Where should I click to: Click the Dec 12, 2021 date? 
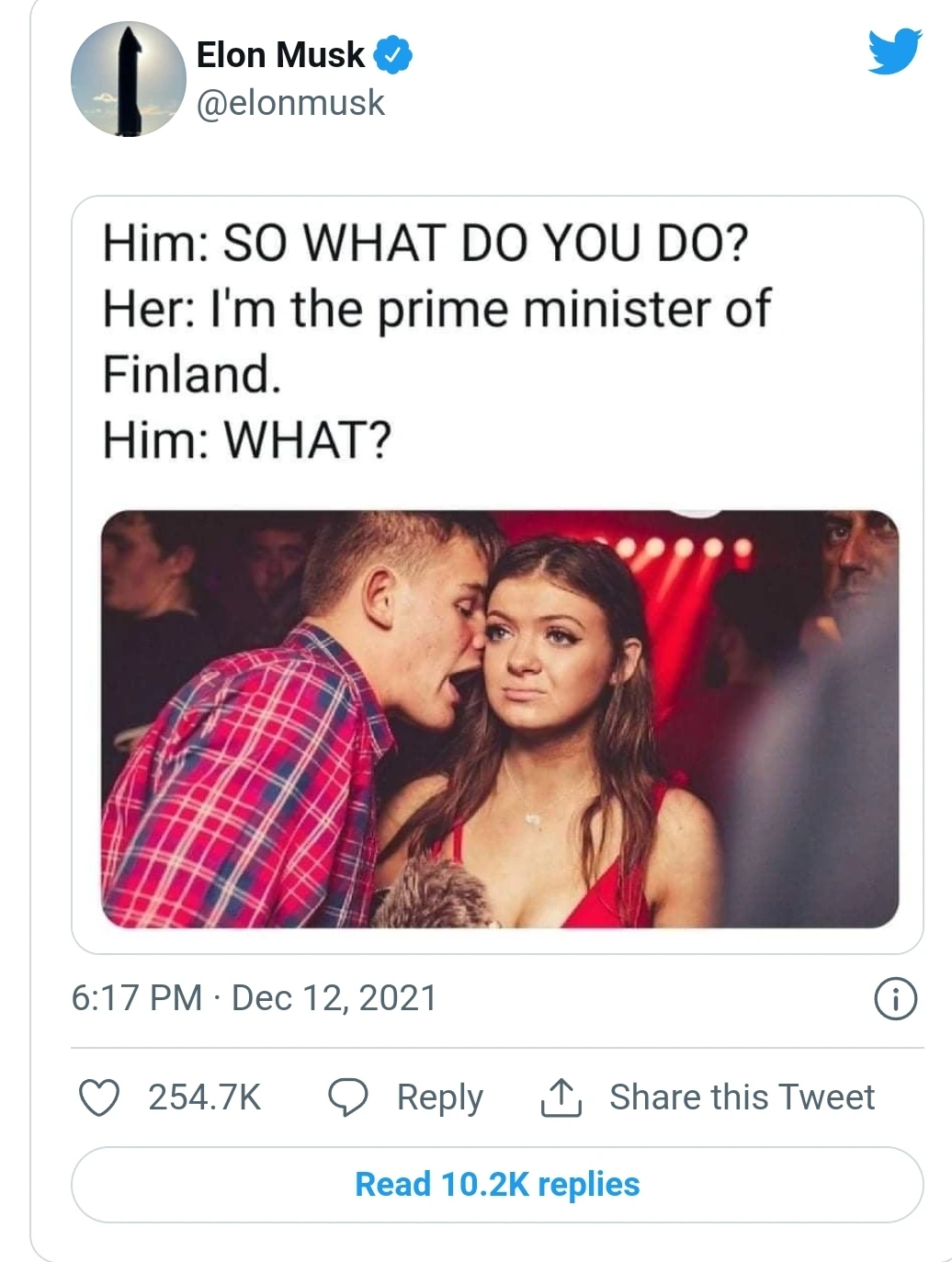(334, 998)
